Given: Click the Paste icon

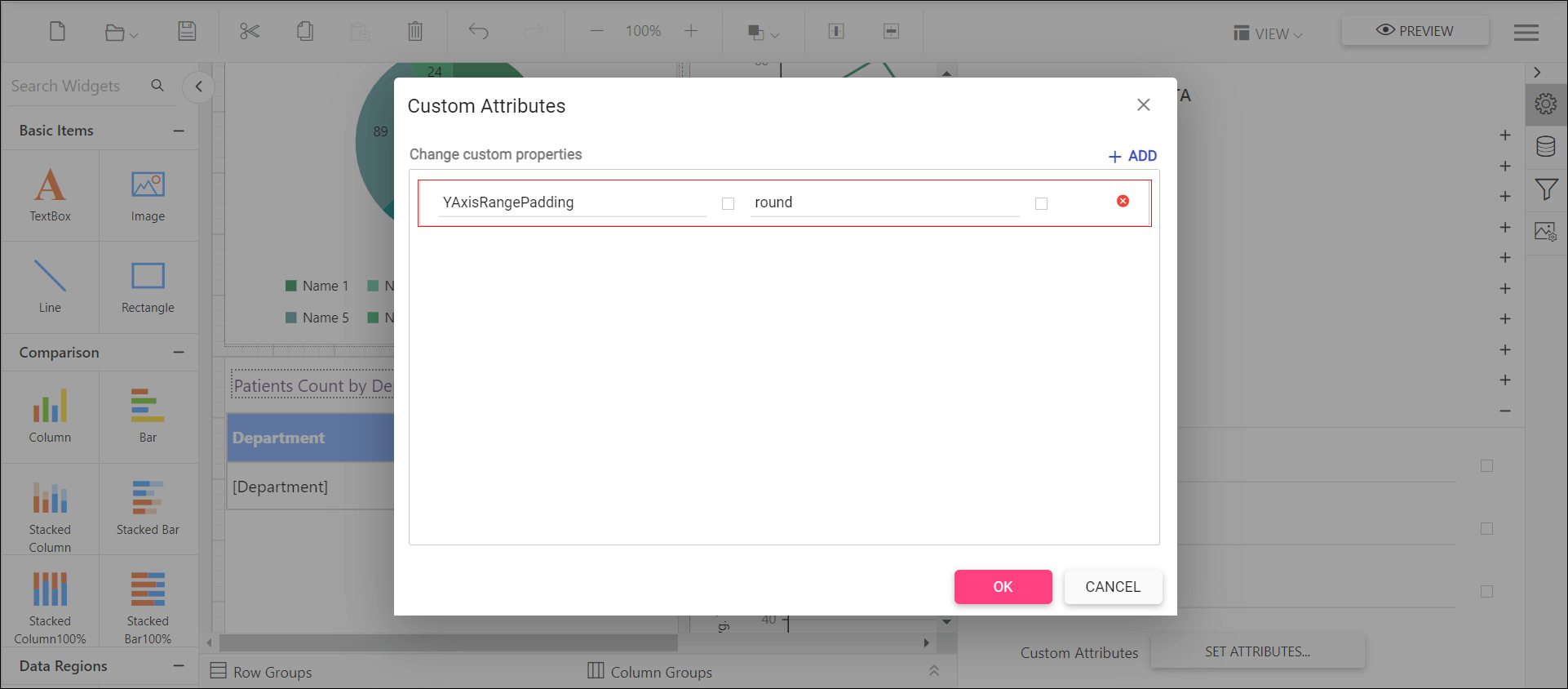Looking at the screenshot, I should point(360,31).
